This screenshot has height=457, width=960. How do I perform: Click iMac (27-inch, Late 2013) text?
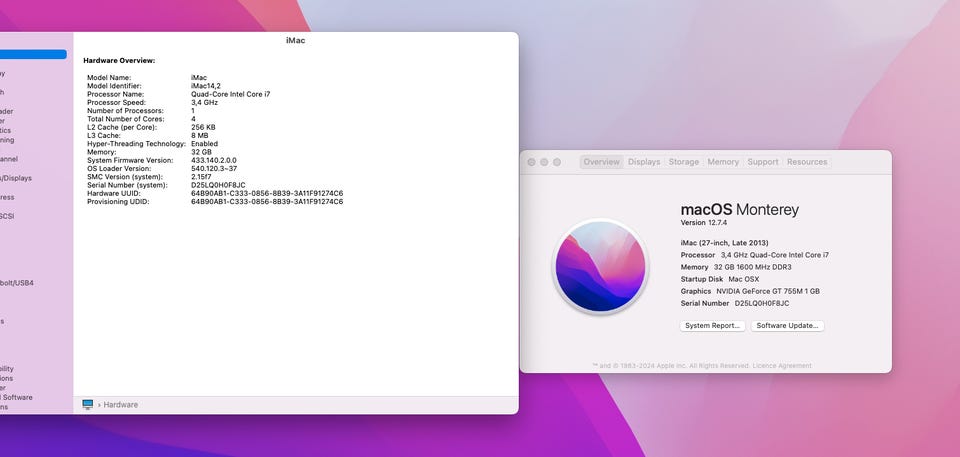click(724, 243)
